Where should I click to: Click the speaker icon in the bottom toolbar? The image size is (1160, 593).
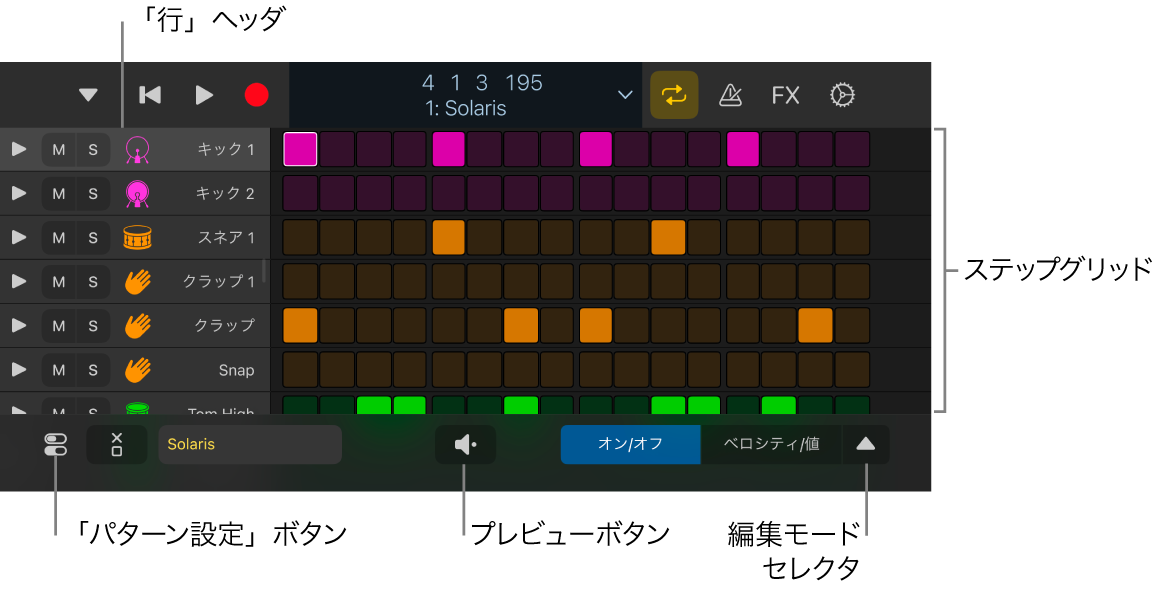tap(465, 444)
